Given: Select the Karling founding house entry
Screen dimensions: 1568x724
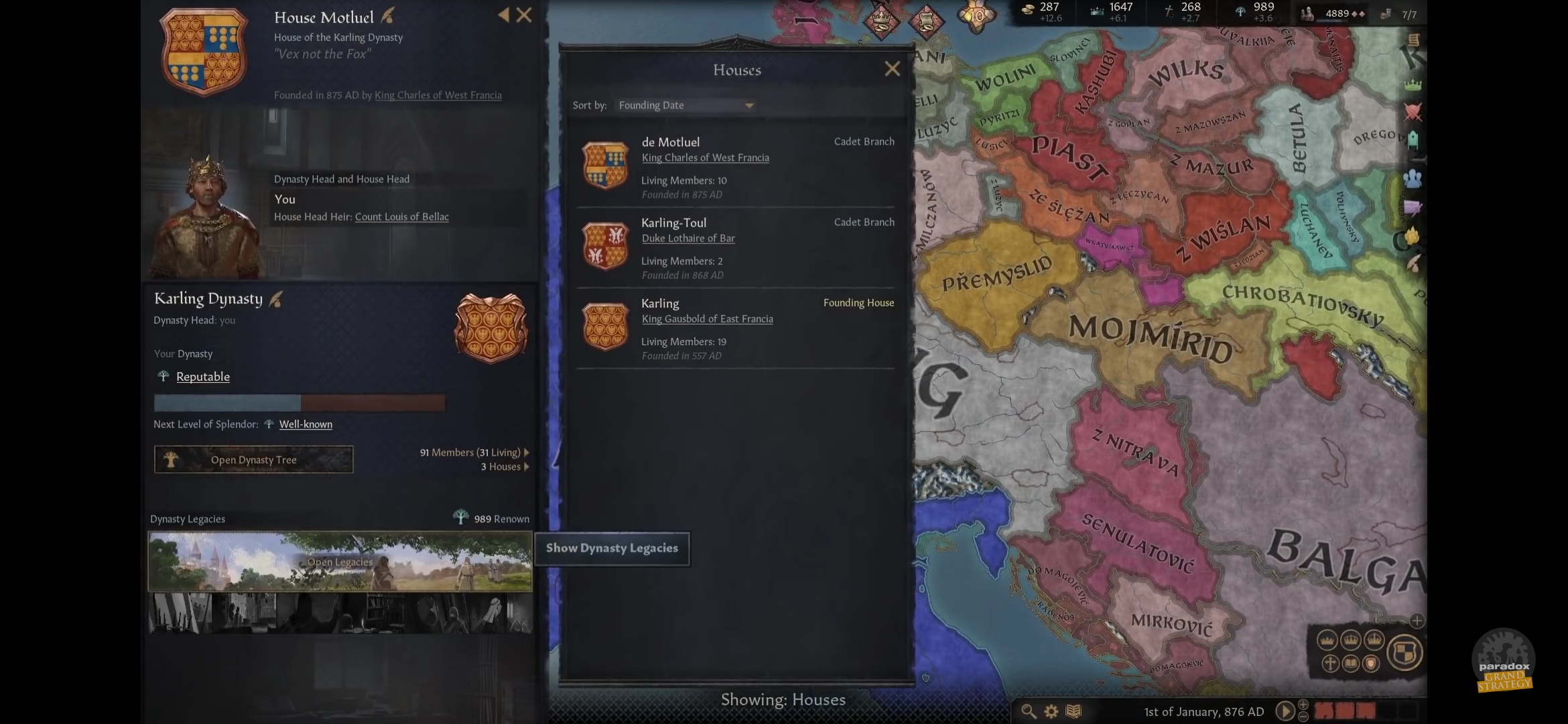Looking at the screenshot, I should 735,328.
